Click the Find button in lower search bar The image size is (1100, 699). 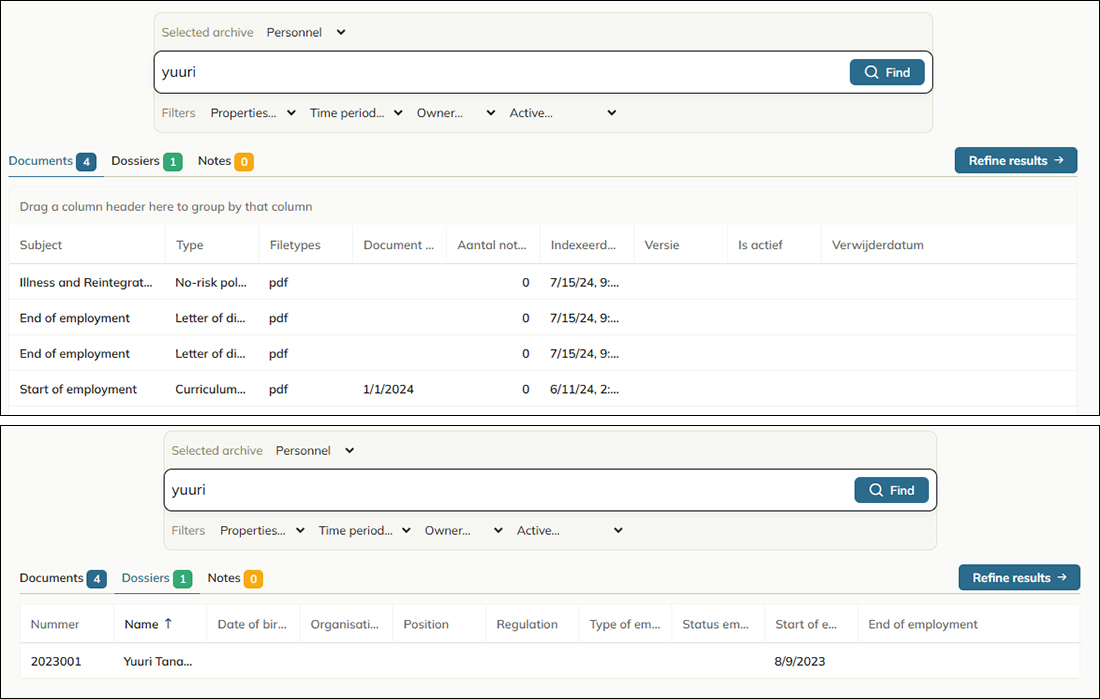pos(891,490)
